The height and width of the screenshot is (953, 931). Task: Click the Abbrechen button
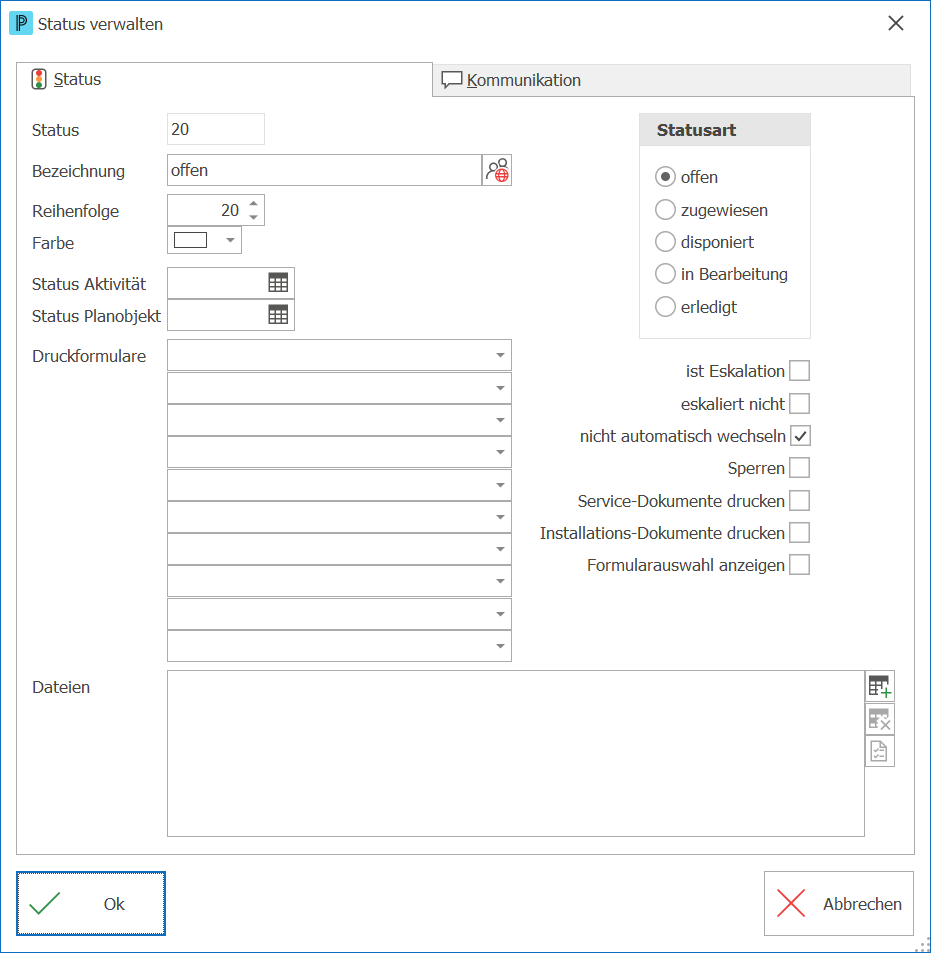click(839, 904)
